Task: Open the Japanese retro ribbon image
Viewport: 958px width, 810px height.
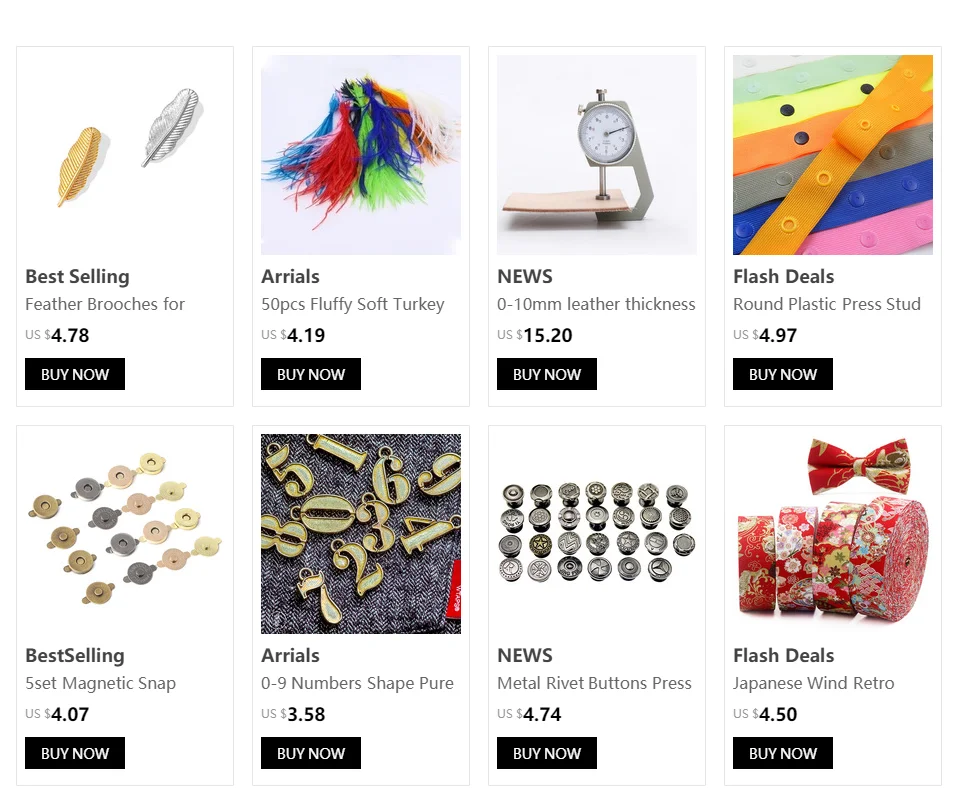Action: [x=833, y=534]
